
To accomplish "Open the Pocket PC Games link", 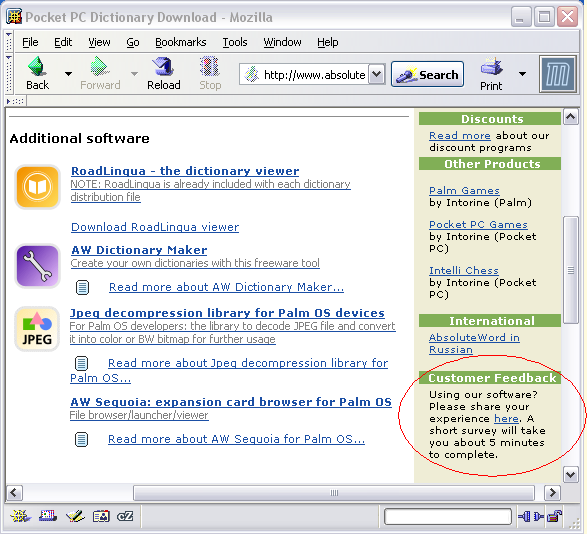I will 478,225.
